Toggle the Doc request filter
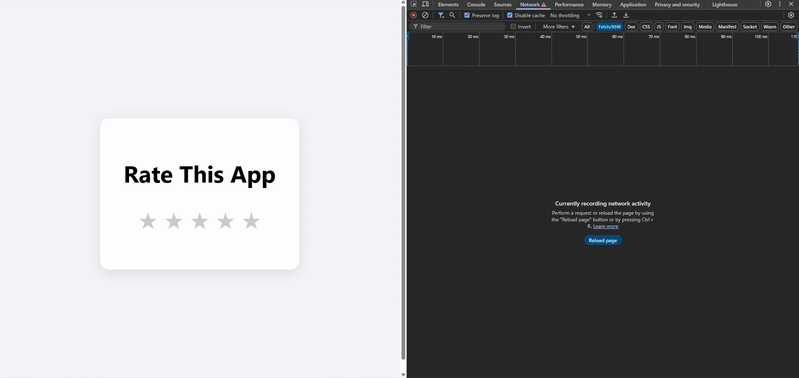This screenshot has width=799, height=378. pos(631,26)
